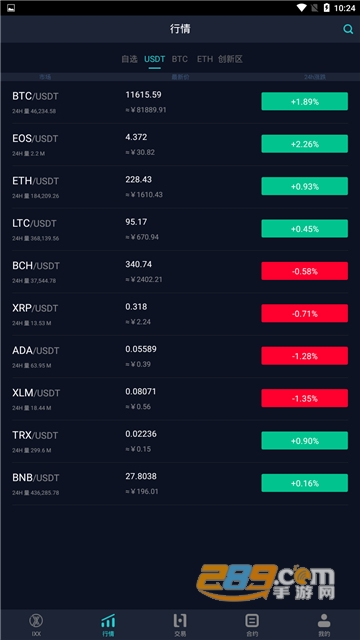Tap the -0.58% BCH change button
The width and height of the screenshot is (360, 640).
point(304,271)
